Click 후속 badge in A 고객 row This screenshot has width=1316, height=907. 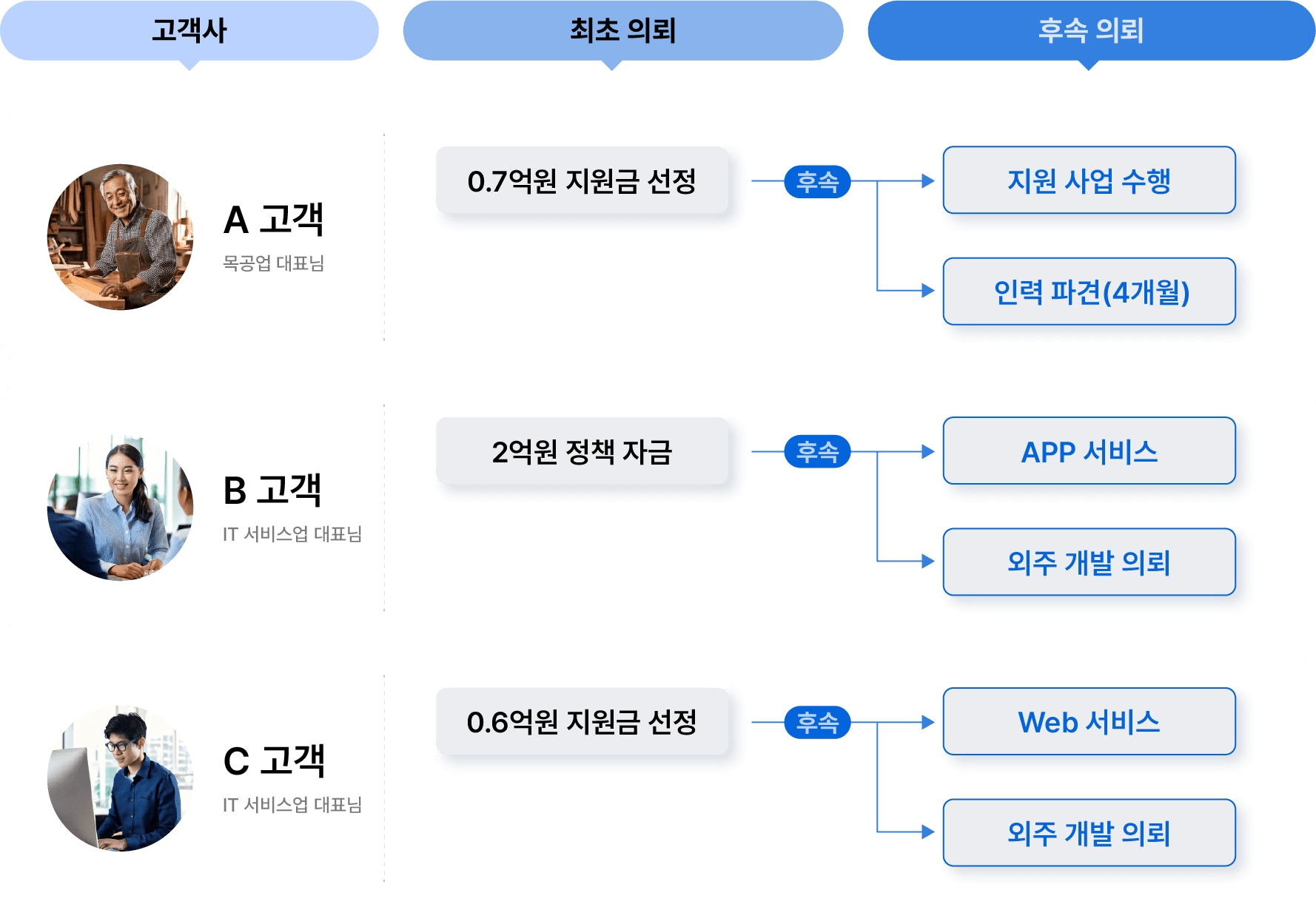[x=817, y=181]
